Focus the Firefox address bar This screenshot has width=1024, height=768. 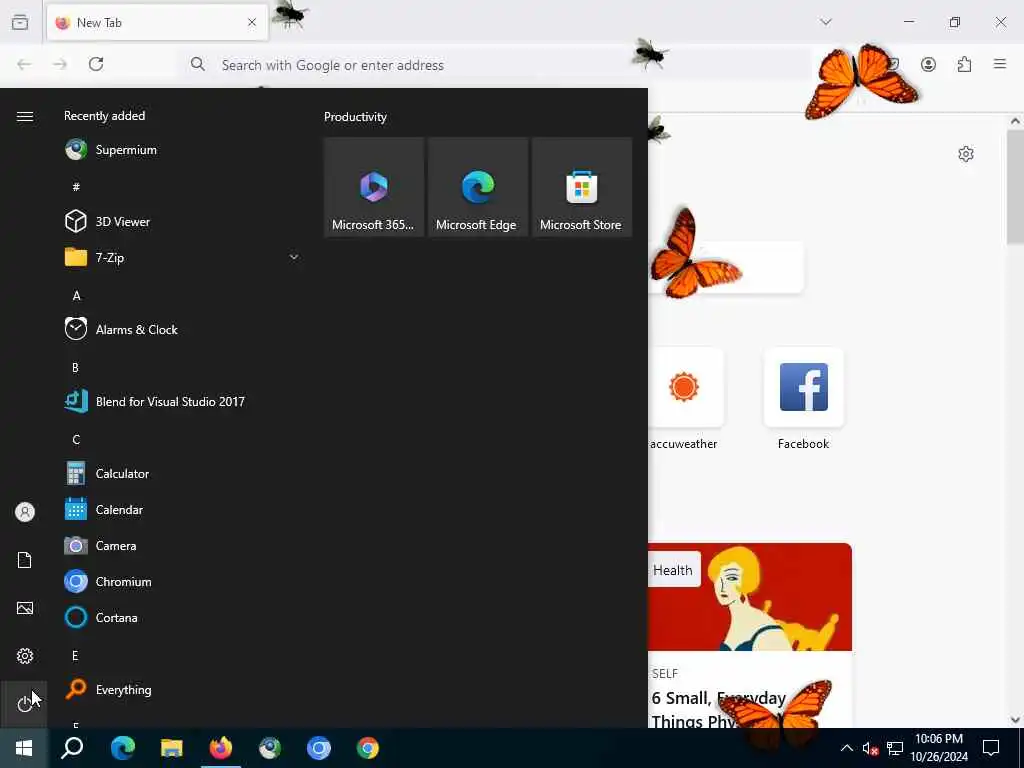tap(495, 65)
